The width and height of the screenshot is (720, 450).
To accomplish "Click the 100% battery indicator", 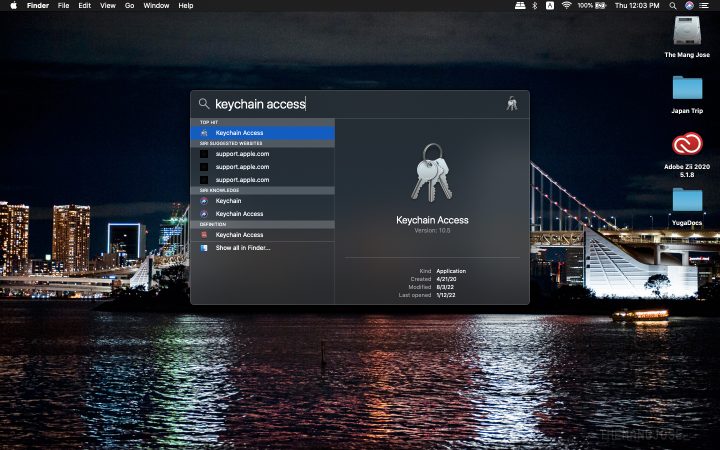I will point(592,6).
